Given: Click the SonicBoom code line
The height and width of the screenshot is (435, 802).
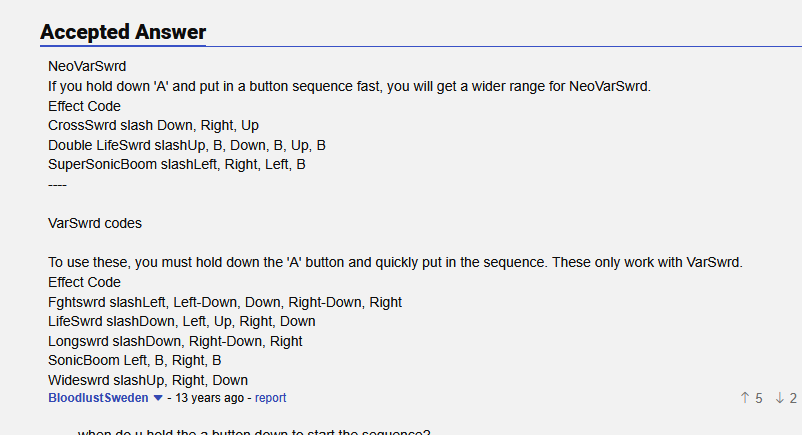Looking at the screenshot, I should click(x=134, y=360).
